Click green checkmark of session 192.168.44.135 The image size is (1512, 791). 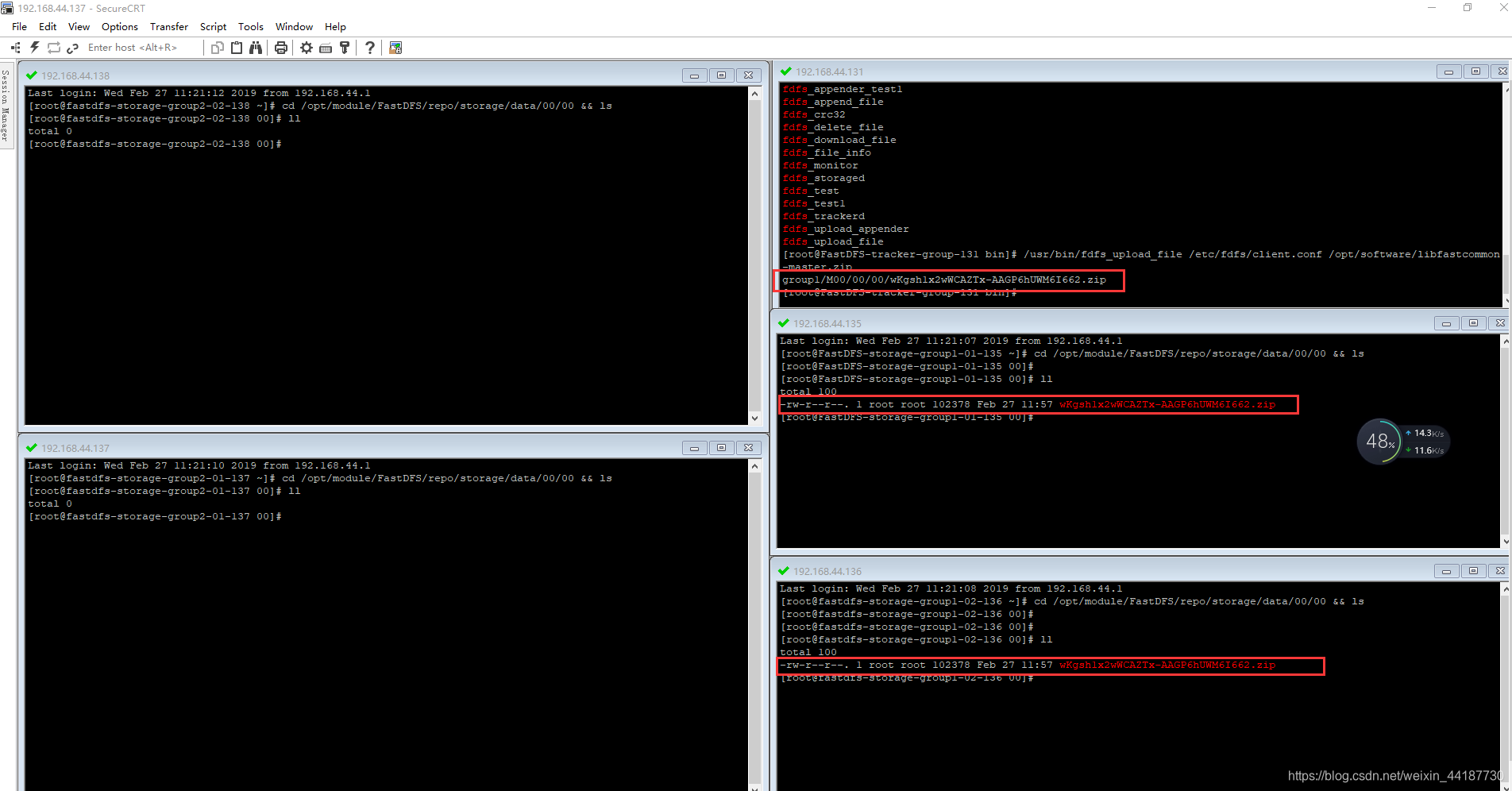point(784,323)
